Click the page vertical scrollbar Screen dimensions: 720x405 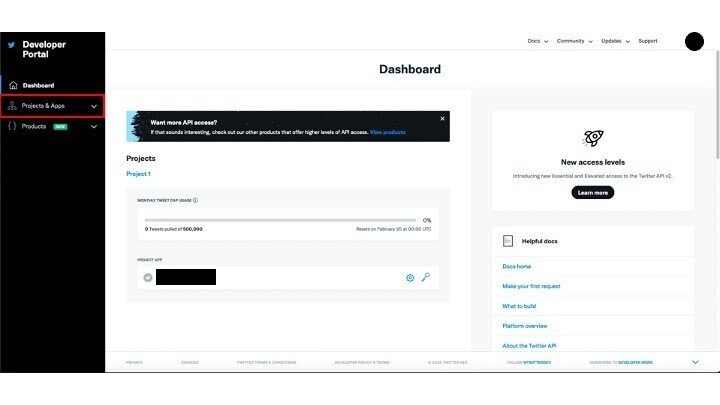[x=717, y=106]
